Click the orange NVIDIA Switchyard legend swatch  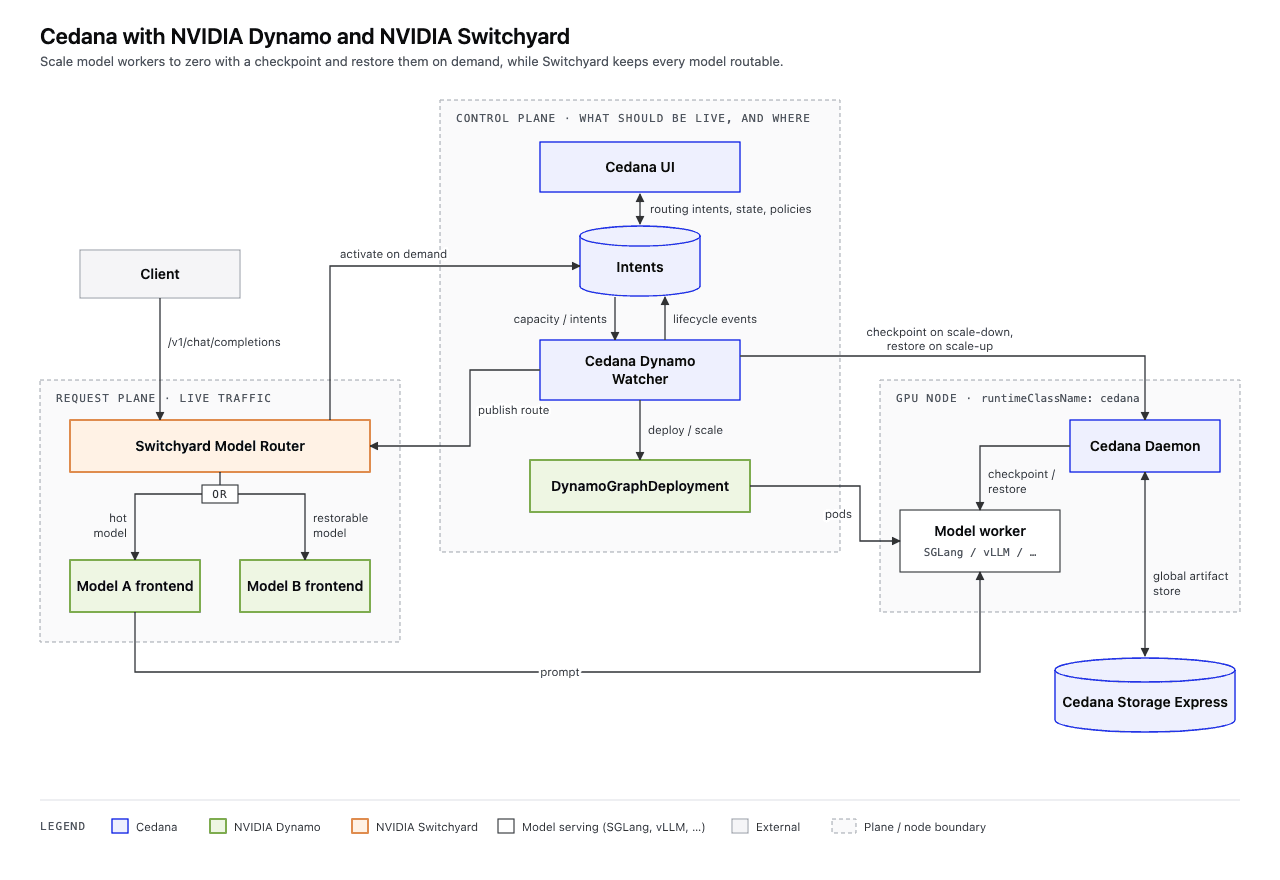click(360, 826)
